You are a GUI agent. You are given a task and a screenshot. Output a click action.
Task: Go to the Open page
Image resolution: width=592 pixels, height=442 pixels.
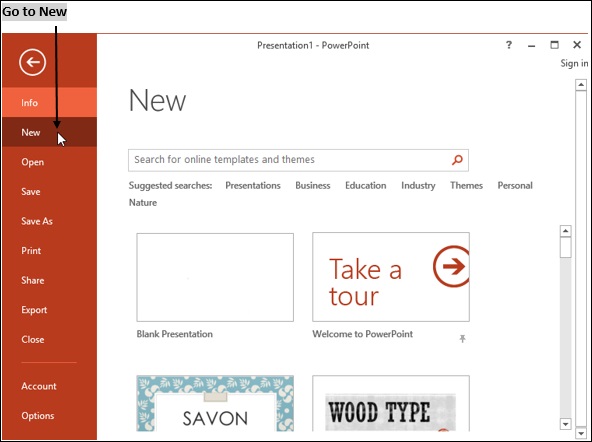pyautogui.click(x=49, y=162)
